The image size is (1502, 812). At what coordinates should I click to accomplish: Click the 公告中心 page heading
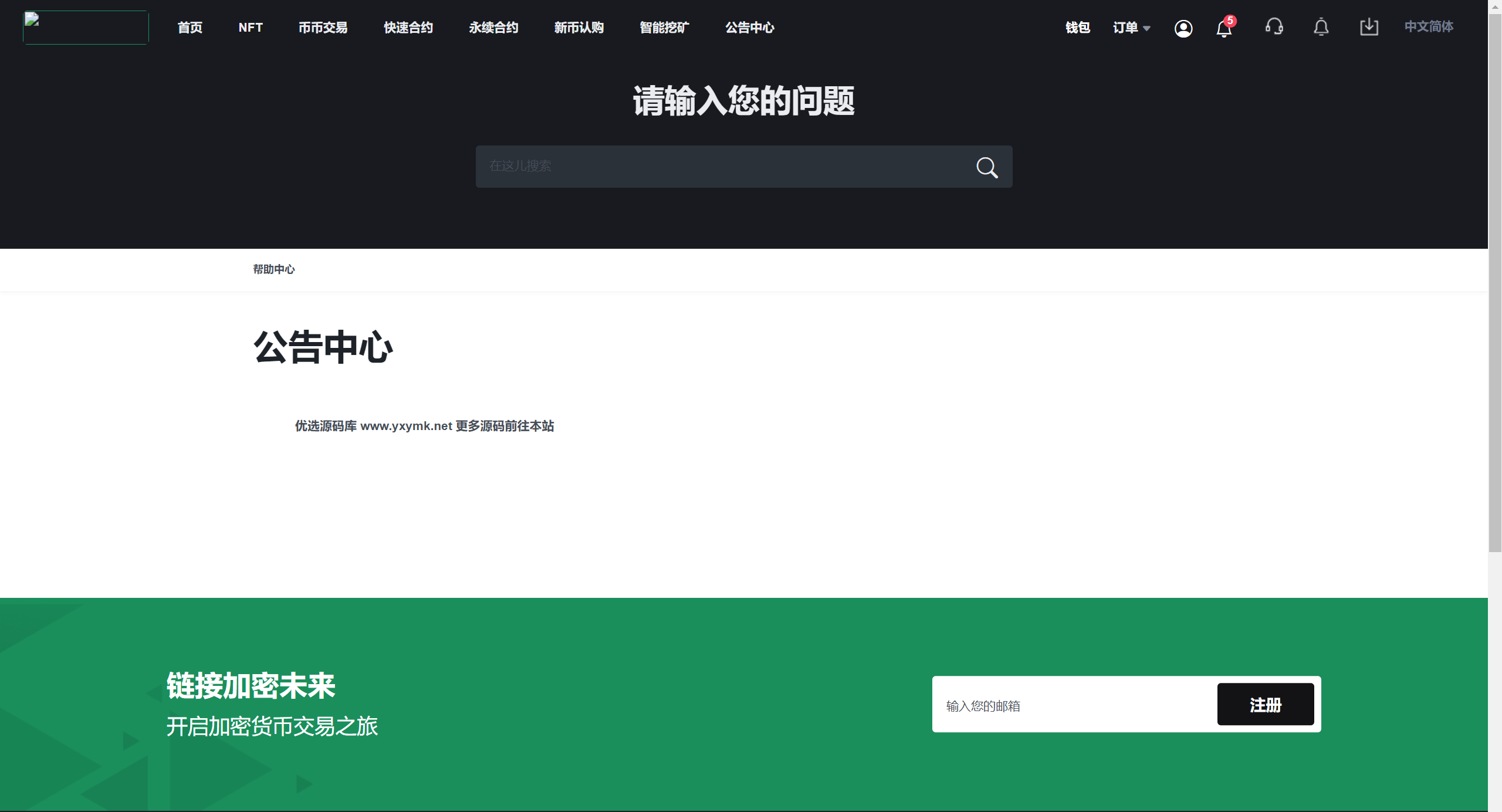click(x=323, y=347)
